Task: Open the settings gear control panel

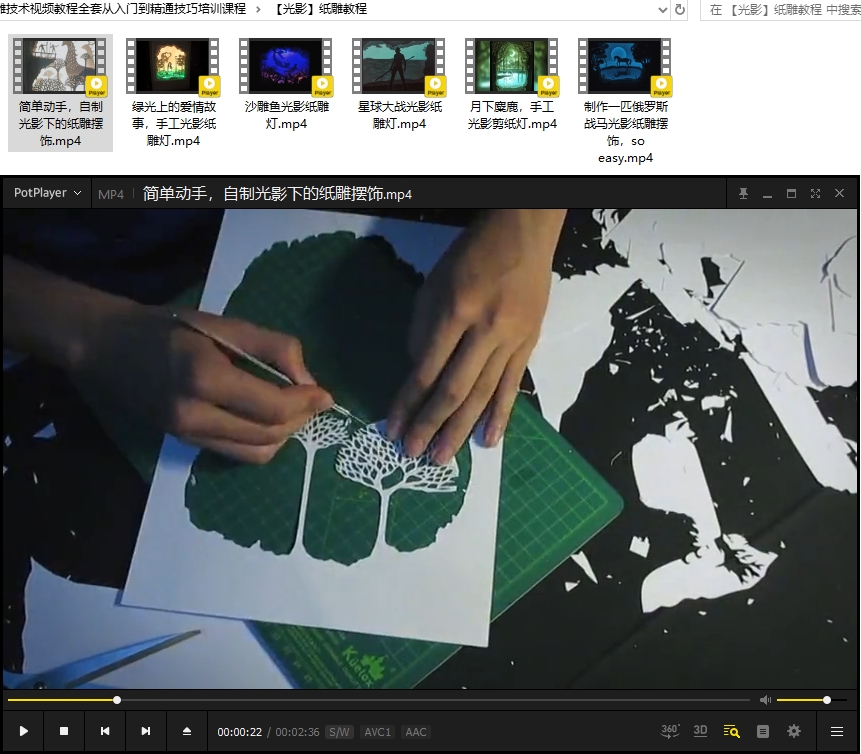Action: [794, 731]
